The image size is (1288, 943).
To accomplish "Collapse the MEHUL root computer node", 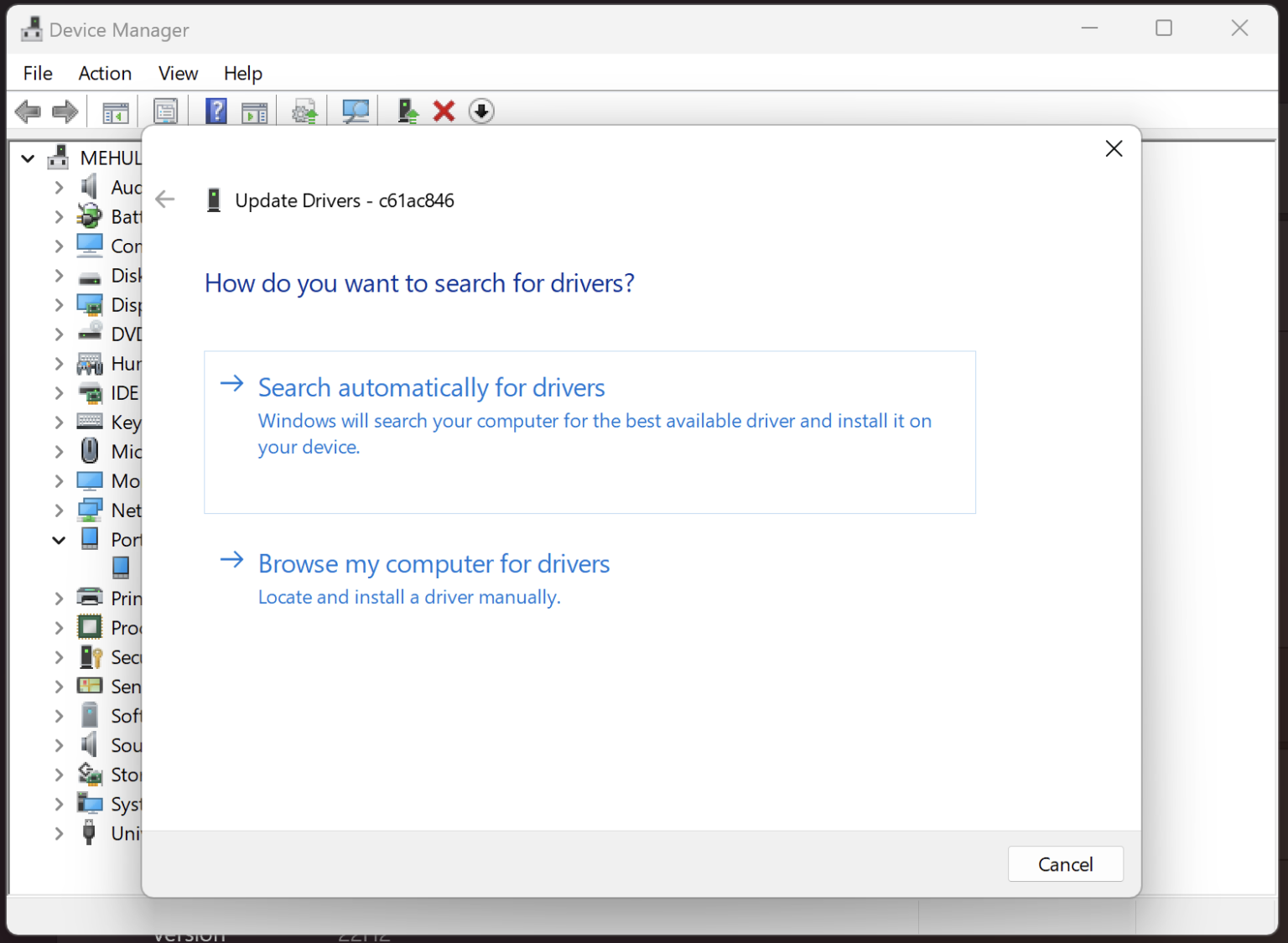I will tap(28, 158).
